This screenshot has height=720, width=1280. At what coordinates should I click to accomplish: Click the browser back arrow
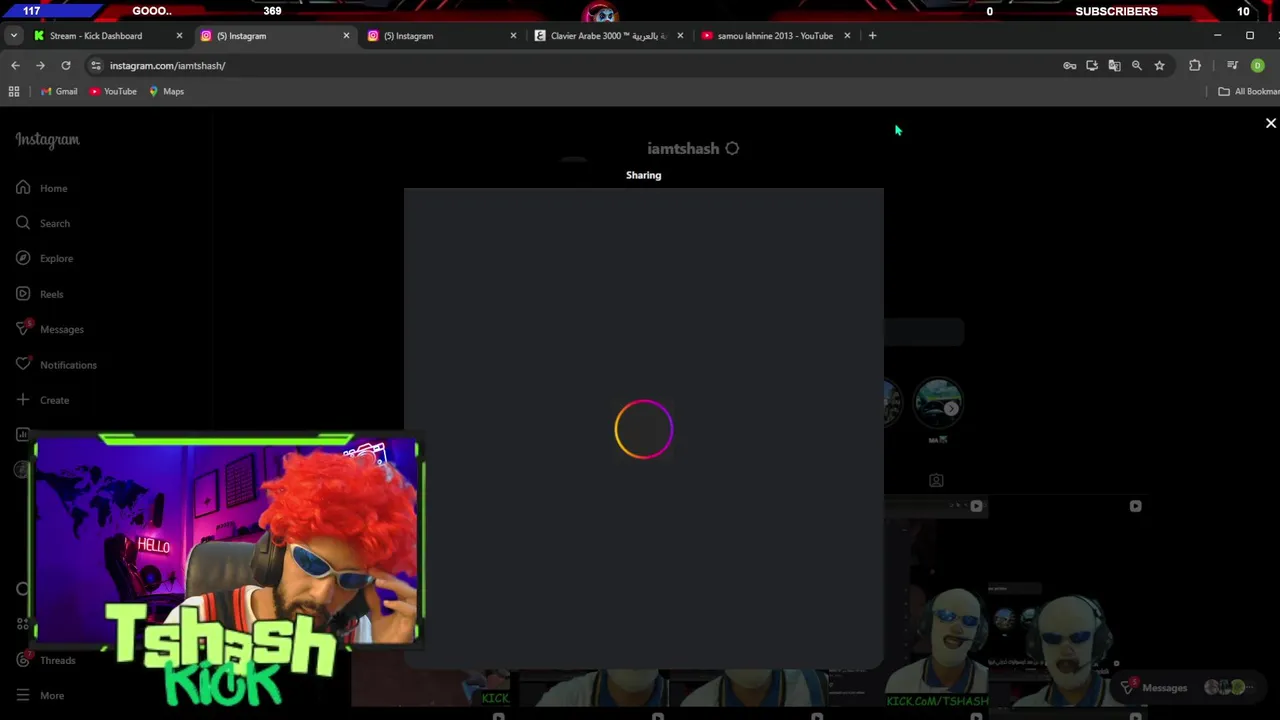click(x=15, y=65)
